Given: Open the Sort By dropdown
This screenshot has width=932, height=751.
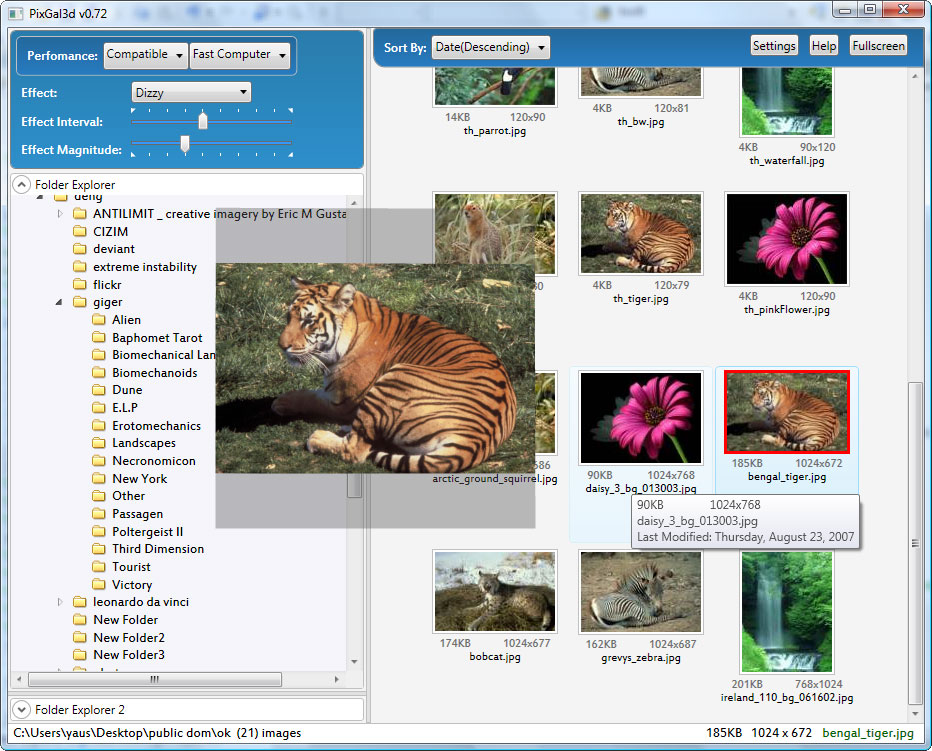Looking at the screenshot, I should pos(491,48).
